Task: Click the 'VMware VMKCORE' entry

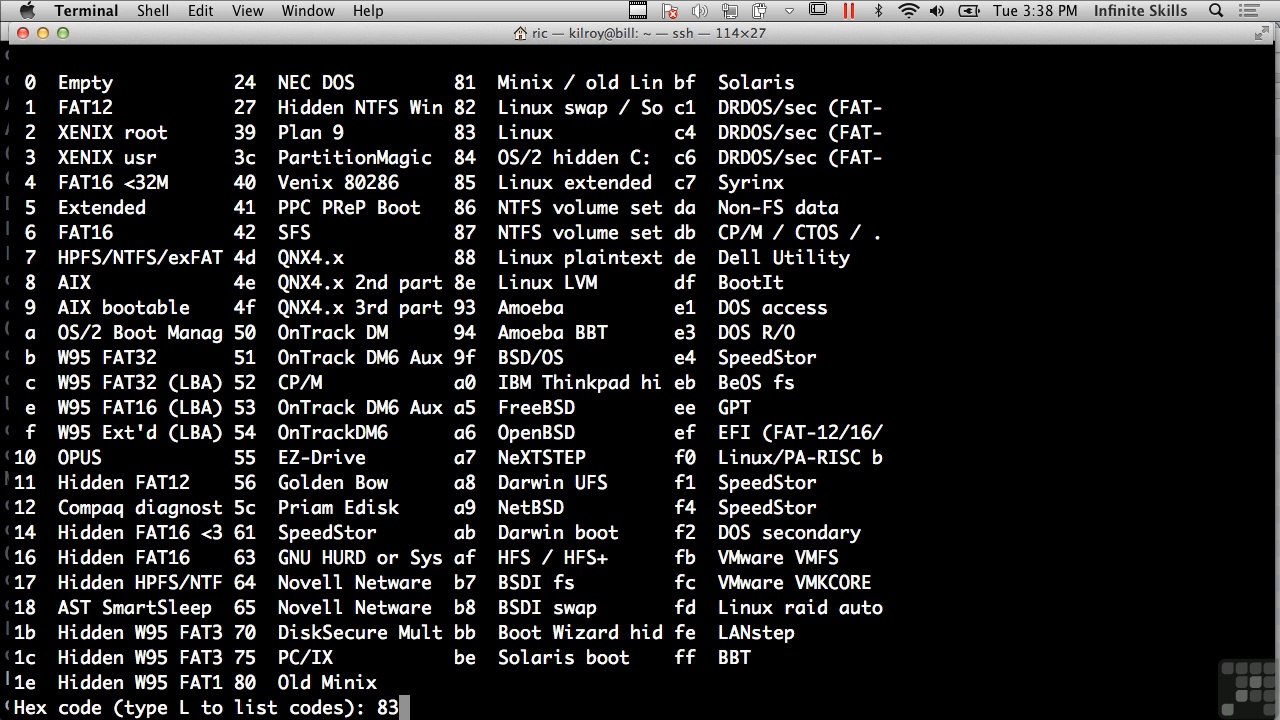Action: click(x=794, y=583)
